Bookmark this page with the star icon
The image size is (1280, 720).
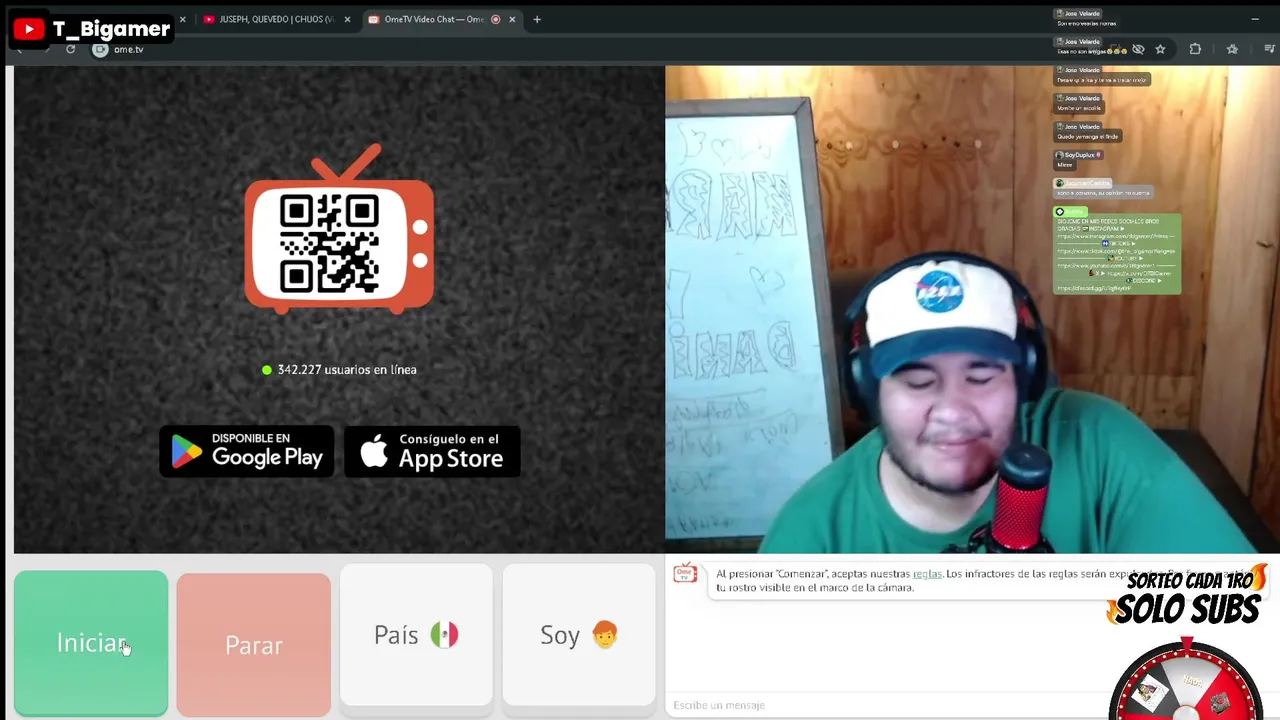[1160, 49]
